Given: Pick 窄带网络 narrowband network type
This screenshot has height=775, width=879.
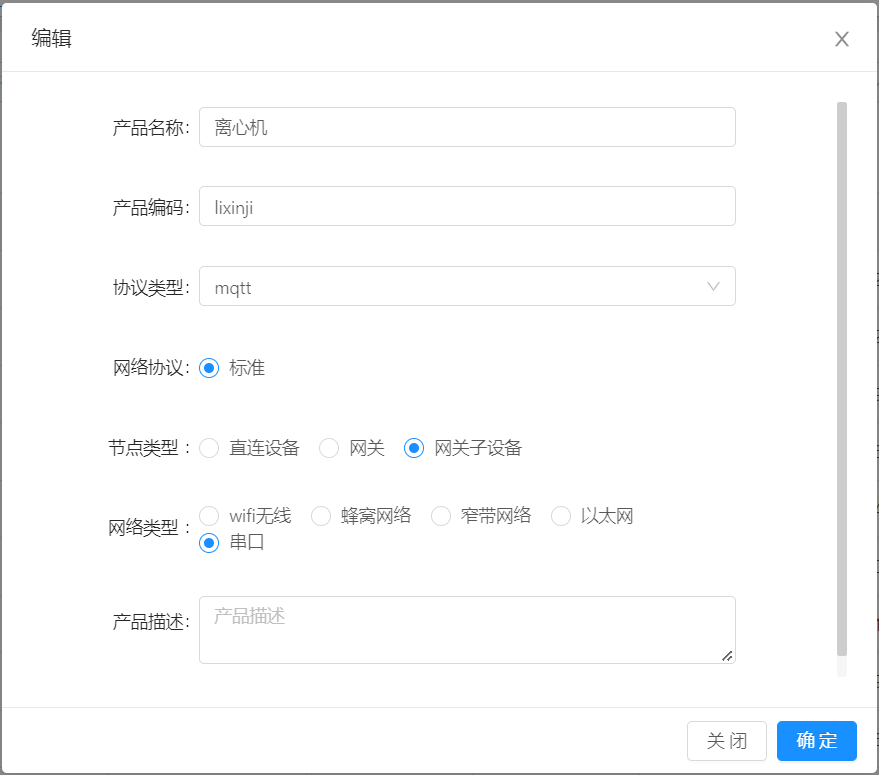Looking at the screenshot, I should (441, 515).
